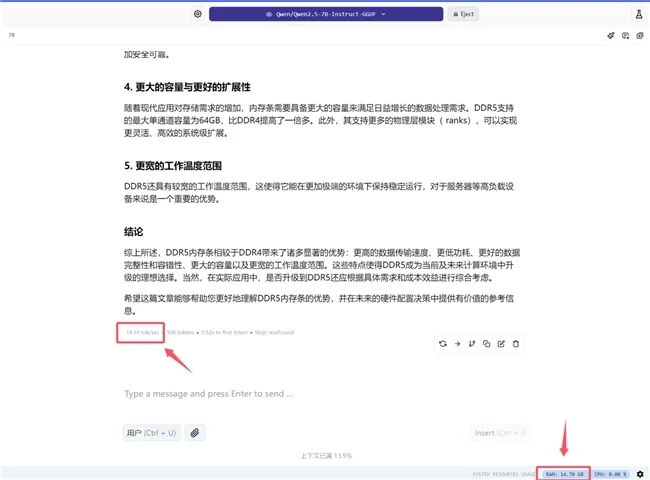Open the flask experiment icon at top right
Image resolution: width=650 pixels, height=480 pixels.
tap(638, 14)
